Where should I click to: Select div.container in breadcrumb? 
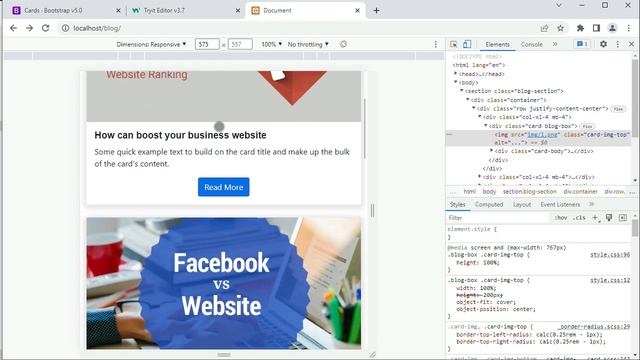tap(580, 191)
